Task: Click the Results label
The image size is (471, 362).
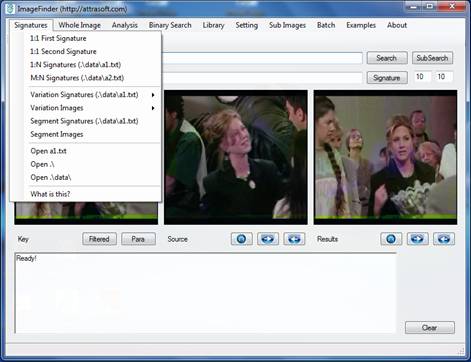Action: coord(327,239)
